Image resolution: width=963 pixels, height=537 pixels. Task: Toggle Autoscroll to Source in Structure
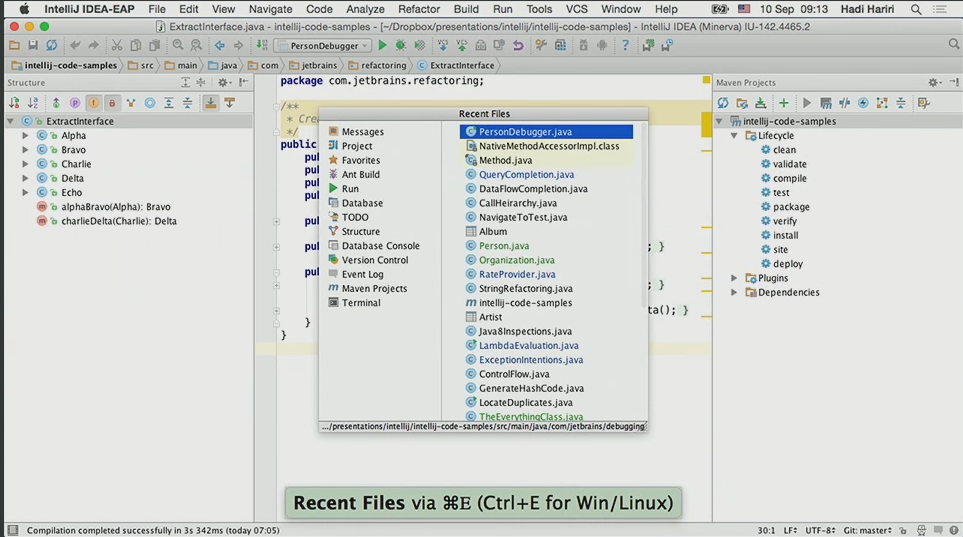[211, 103]
